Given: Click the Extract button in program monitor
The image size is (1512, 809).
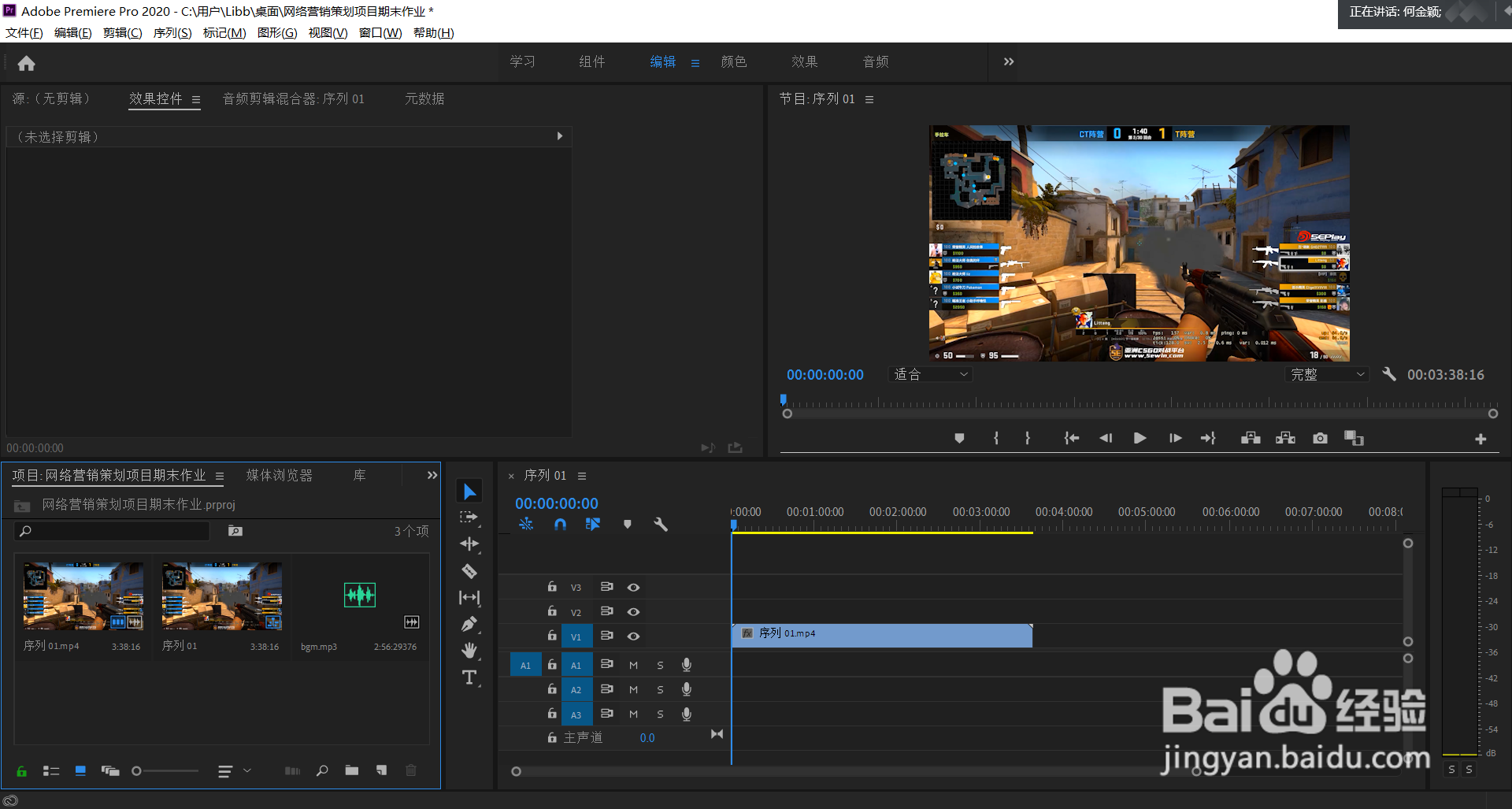Looking at the screenshot, I should click(1285, 438).
